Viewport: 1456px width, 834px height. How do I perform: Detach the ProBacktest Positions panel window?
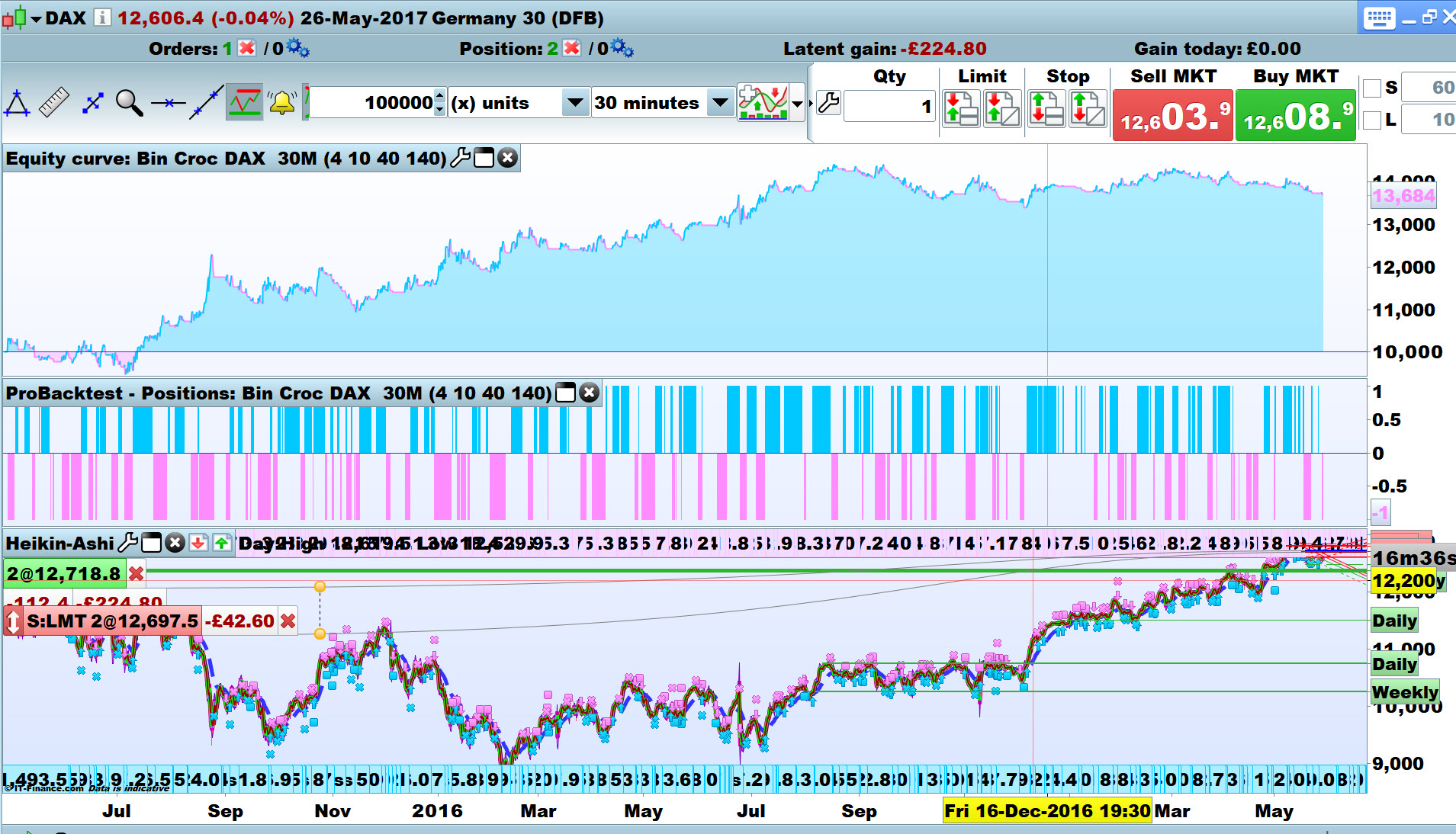pos(565,393)
